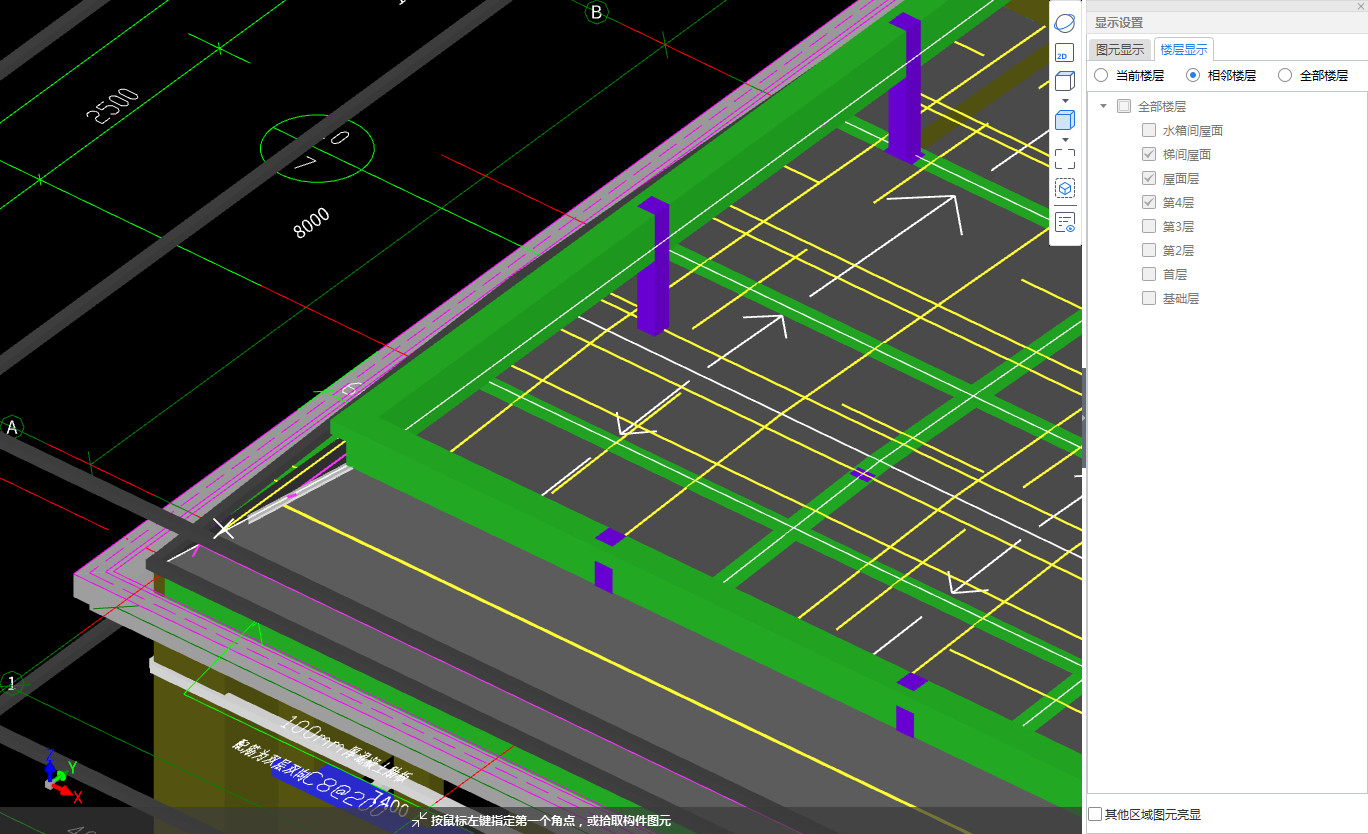
Task: Click the green circled number 7 mark
Action: 317,149
